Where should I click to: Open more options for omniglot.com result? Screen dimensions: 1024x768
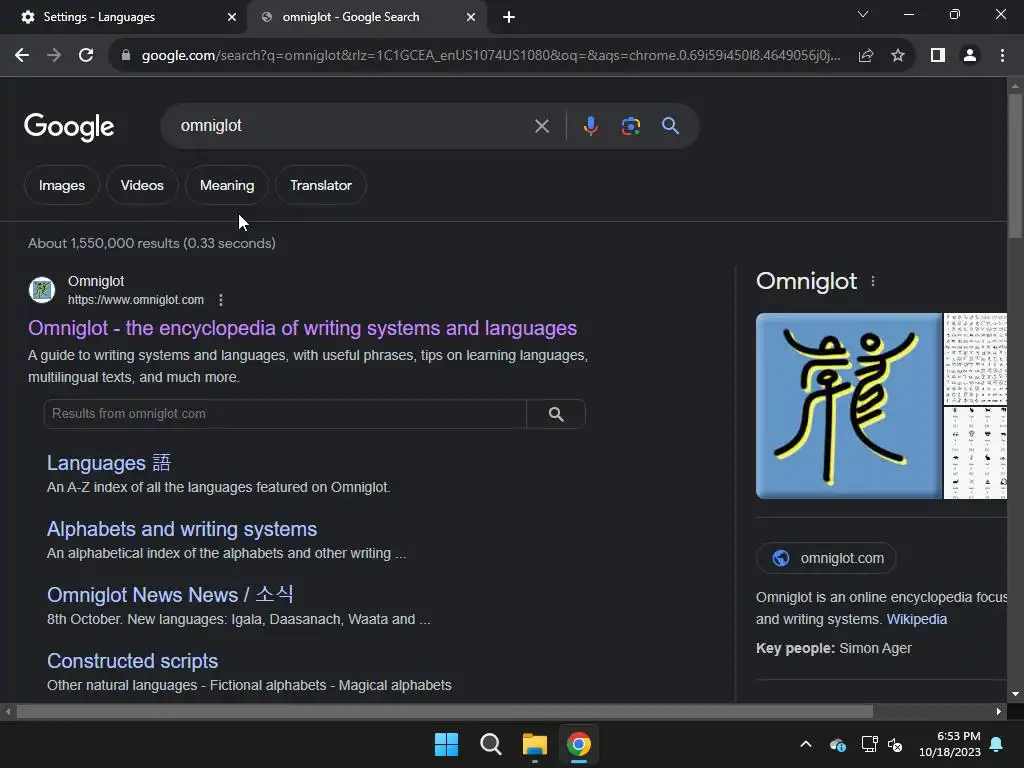pyautogui.click(x=221, y=300)
